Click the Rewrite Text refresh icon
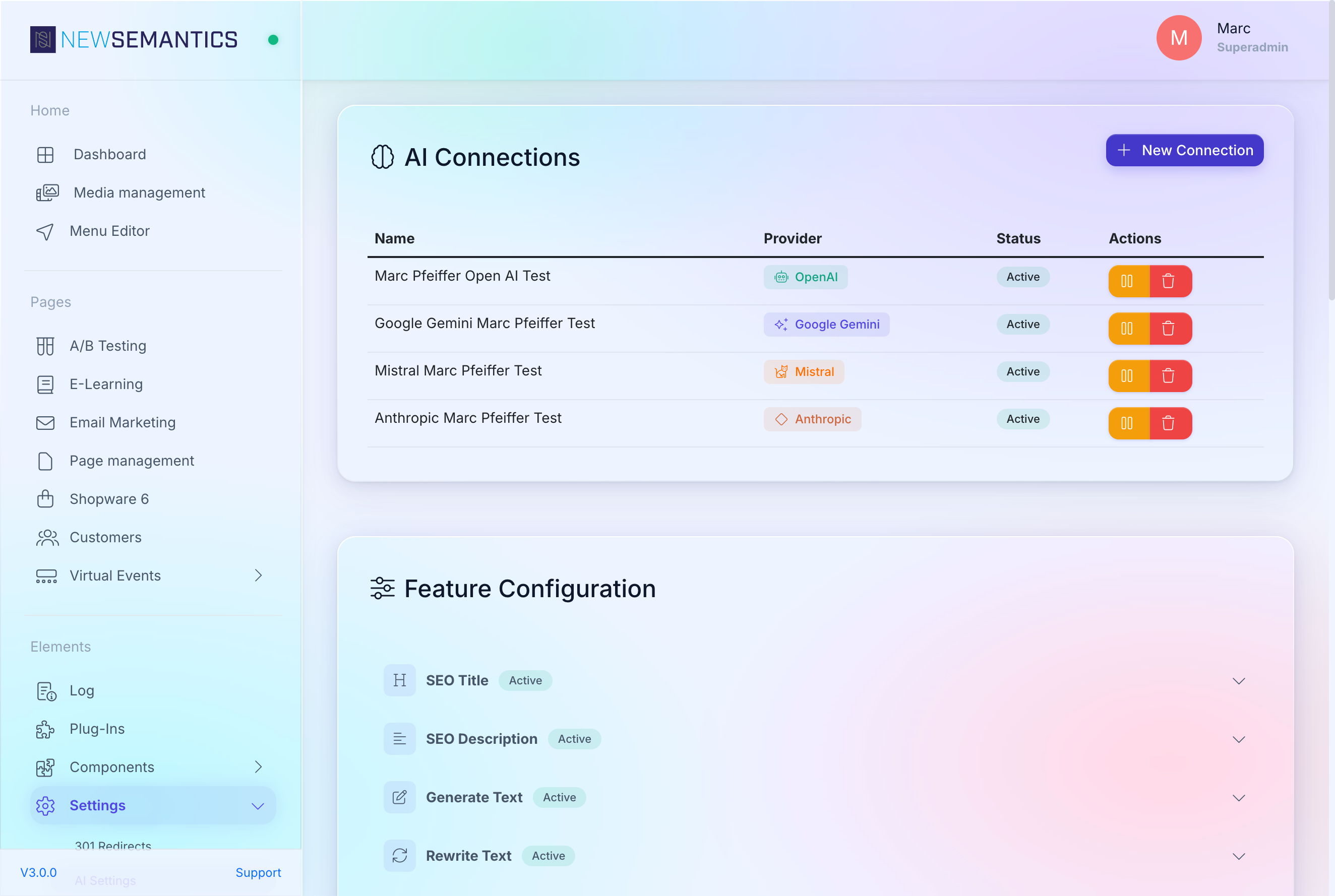This screenshot has width=1335, height=896. [400, 855]
